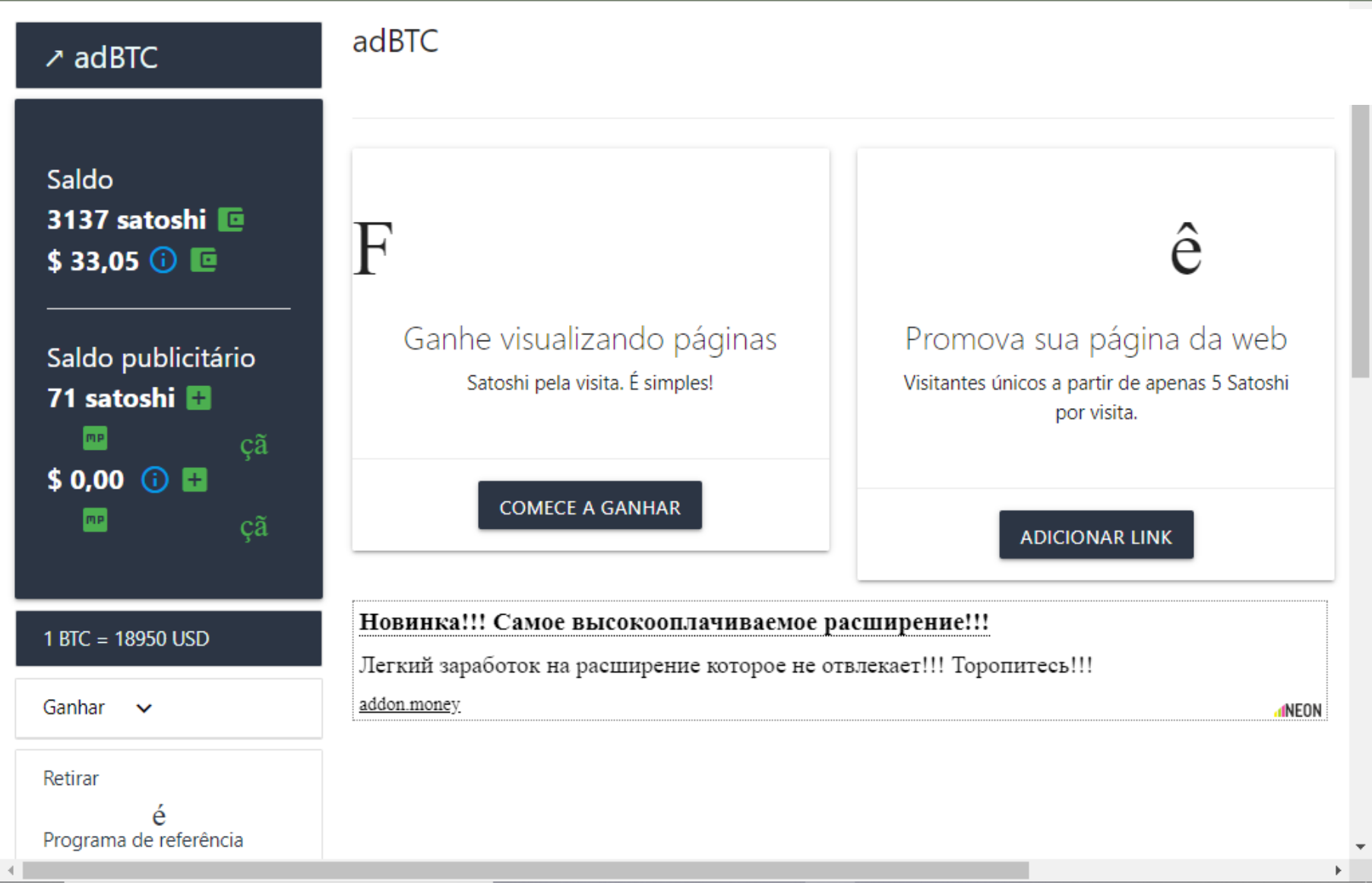Click the ADICIONAR LINK button

click(x=1096, y=536)
